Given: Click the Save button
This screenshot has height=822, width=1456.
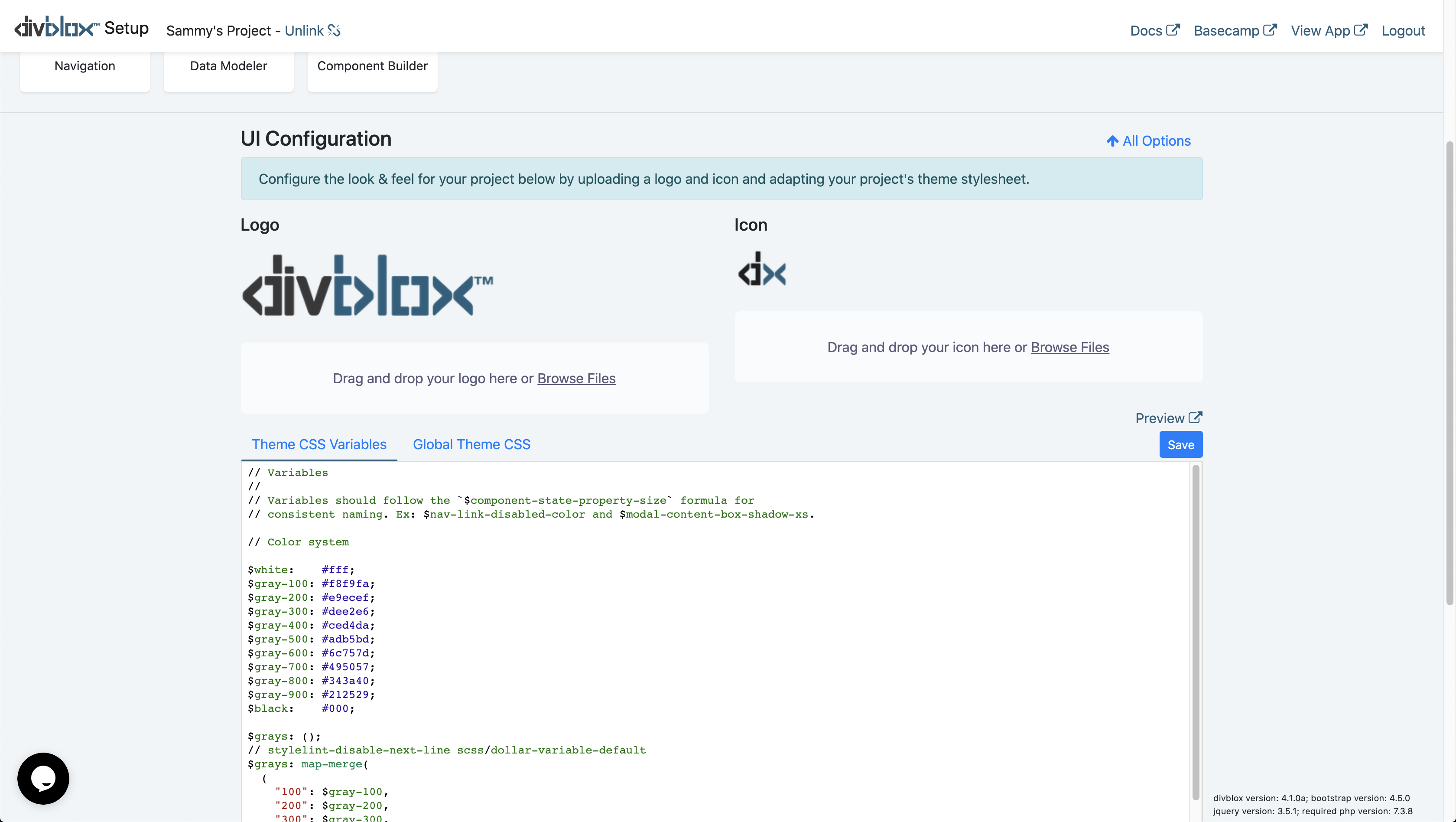Looking at the screenshot, I should point(1180,444).
